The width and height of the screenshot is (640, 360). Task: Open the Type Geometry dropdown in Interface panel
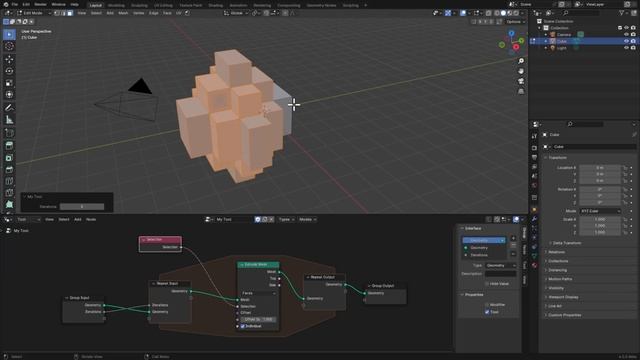click(500, 266)
